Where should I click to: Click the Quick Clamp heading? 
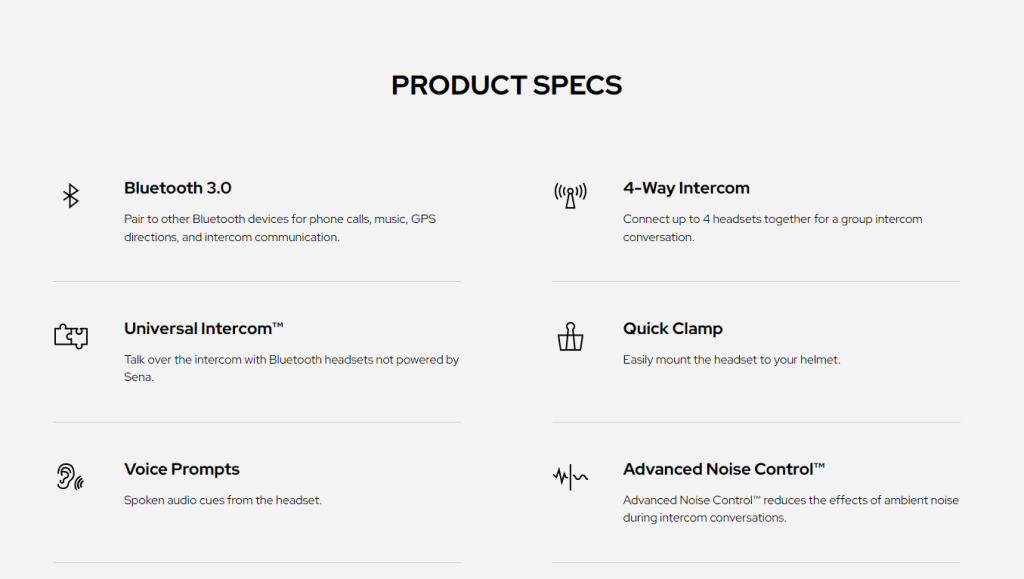coord(672,329)
